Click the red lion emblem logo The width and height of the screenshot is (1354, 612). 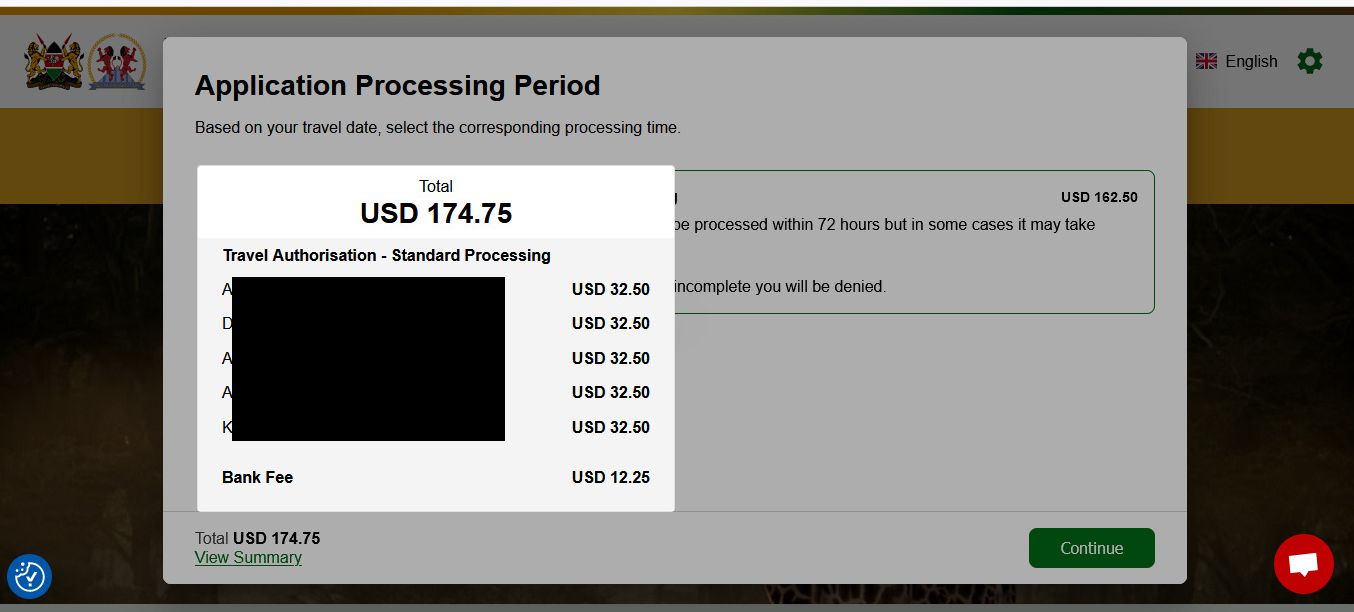[x=117, y=63]
